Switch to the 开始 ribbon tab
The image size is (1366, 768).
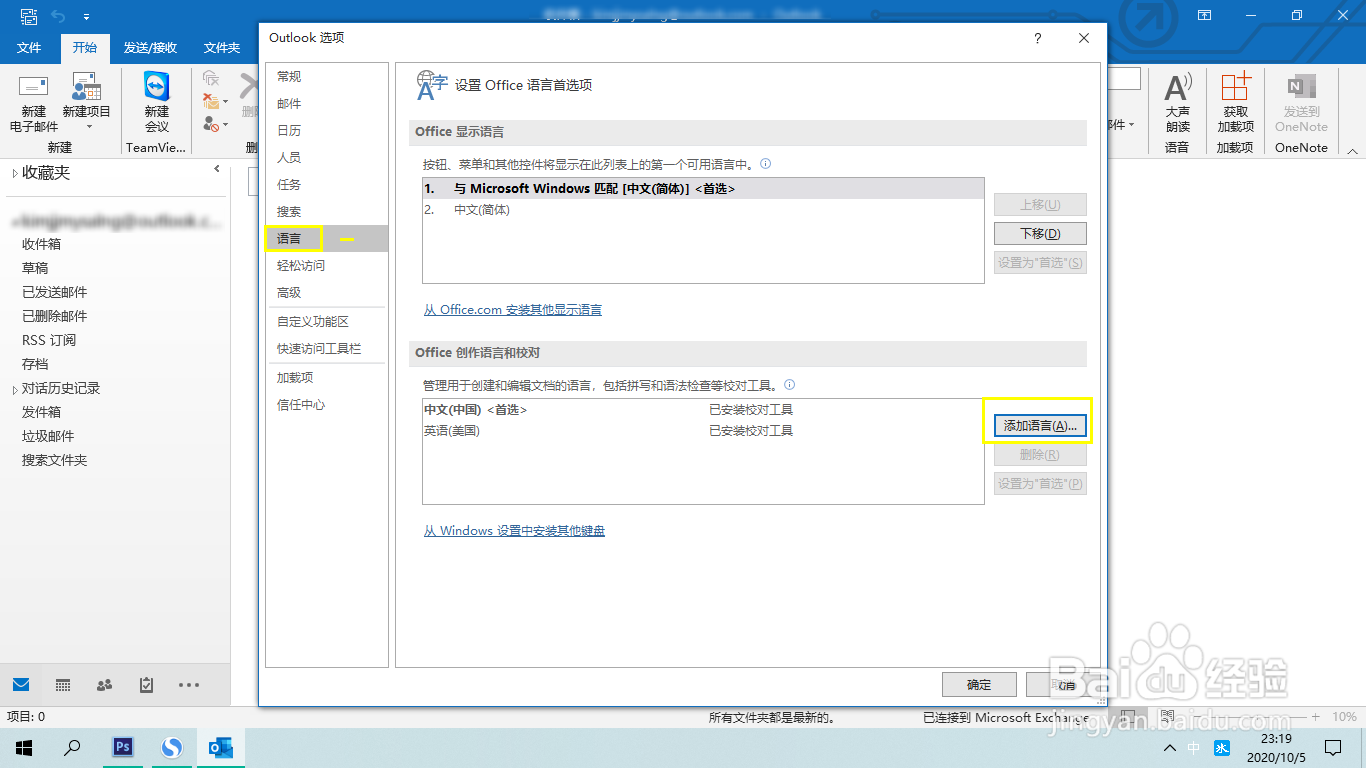pos(85,48)
